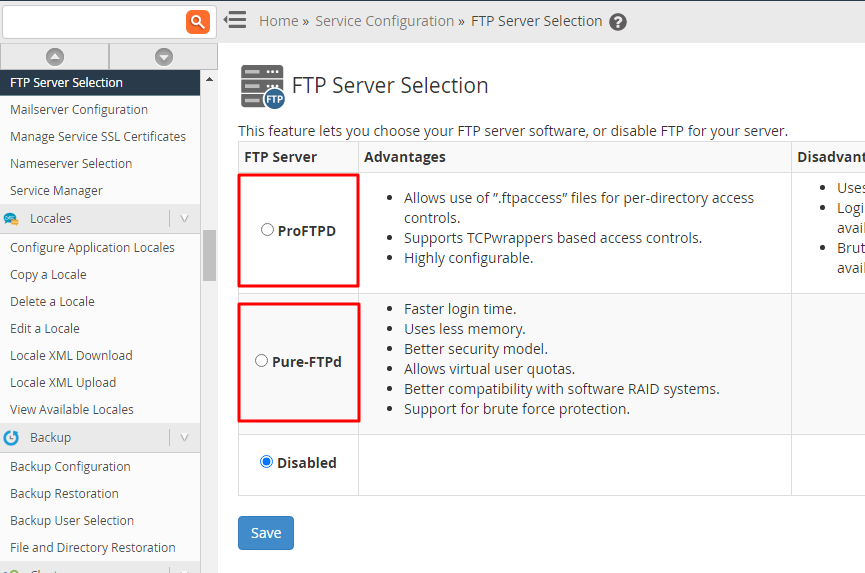
Task: Click the small sidebar scroll up arrow
Action: click(x=209, y=80)
